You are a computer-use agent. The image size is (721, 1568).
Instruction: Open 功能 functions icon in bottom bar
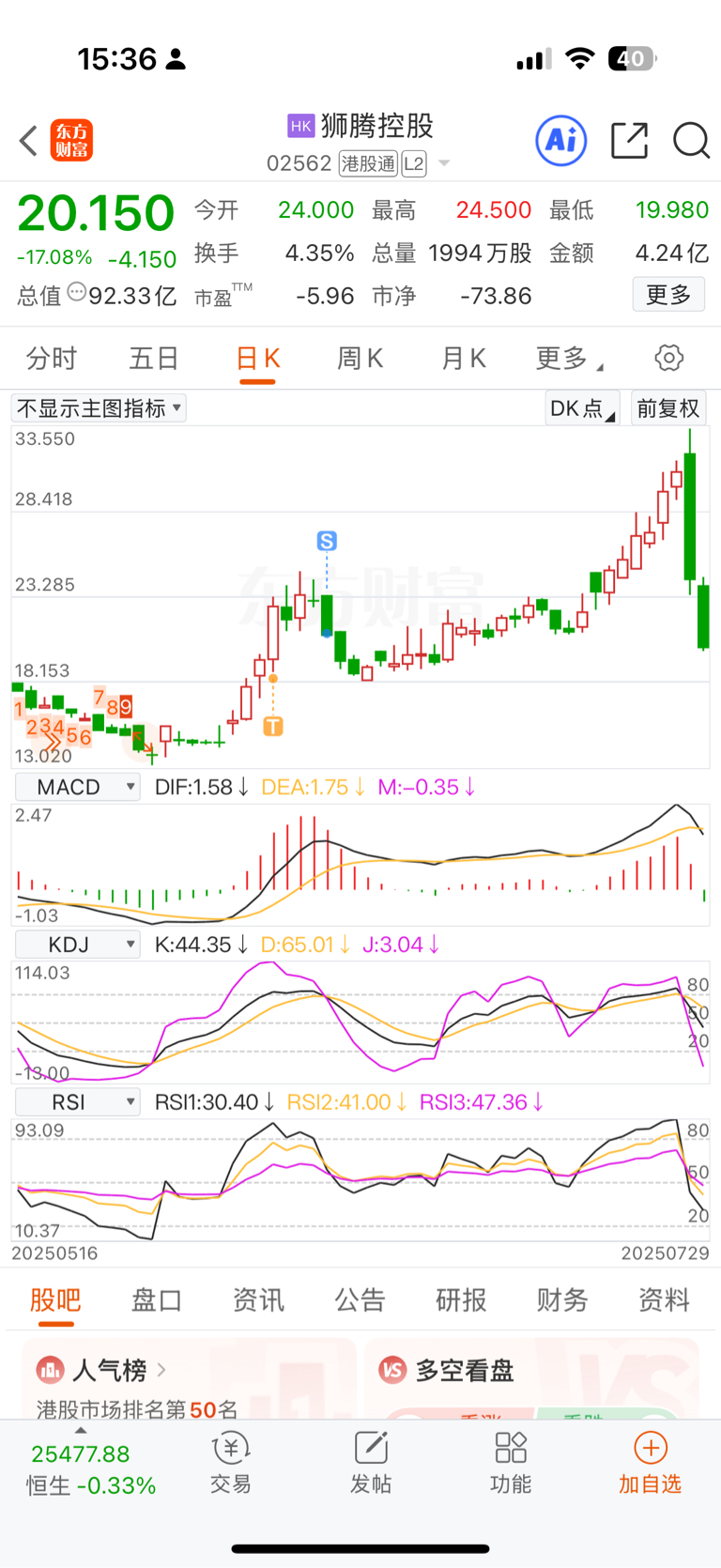pyautogui.click(x=511, y=1449)
